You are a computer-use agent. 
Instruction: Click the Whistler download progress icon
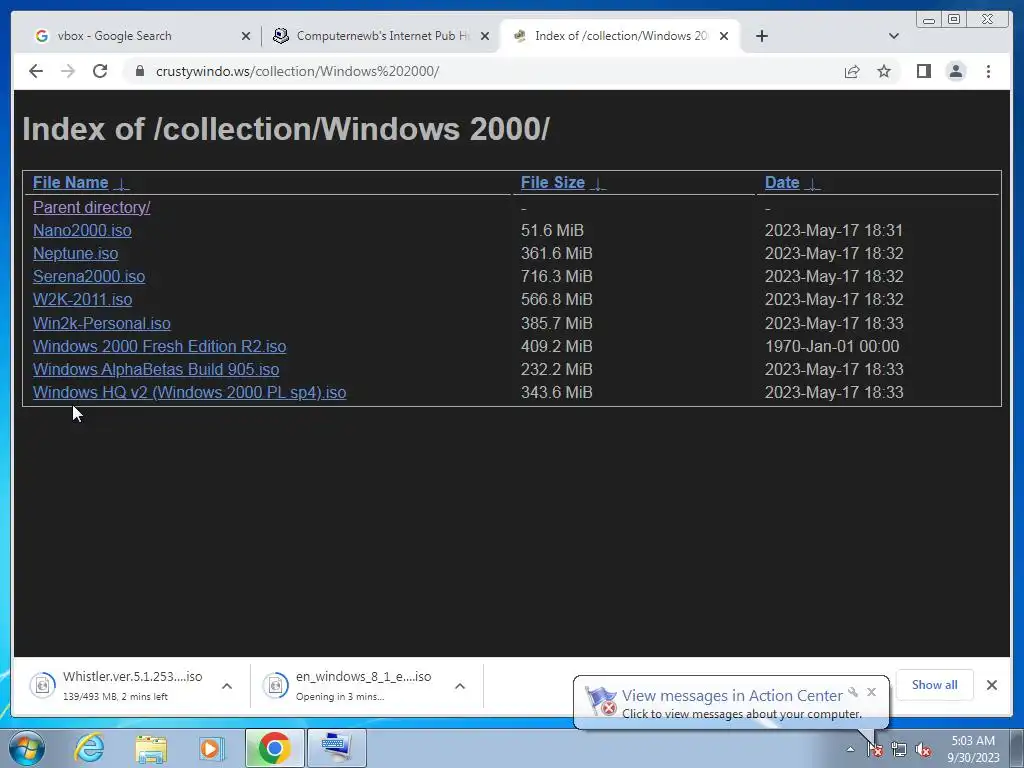tap(42, 685)
